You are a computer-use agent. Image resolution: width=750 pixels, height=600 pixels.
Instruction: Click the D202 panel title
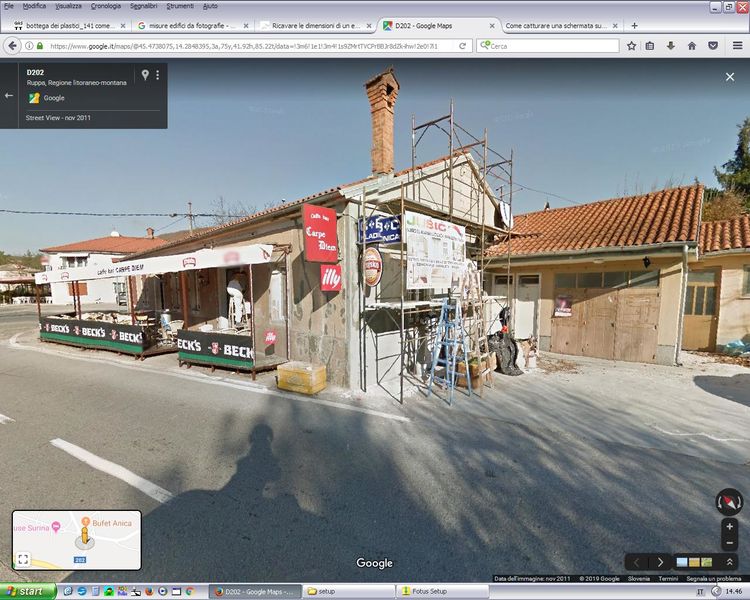pos(35,72)
